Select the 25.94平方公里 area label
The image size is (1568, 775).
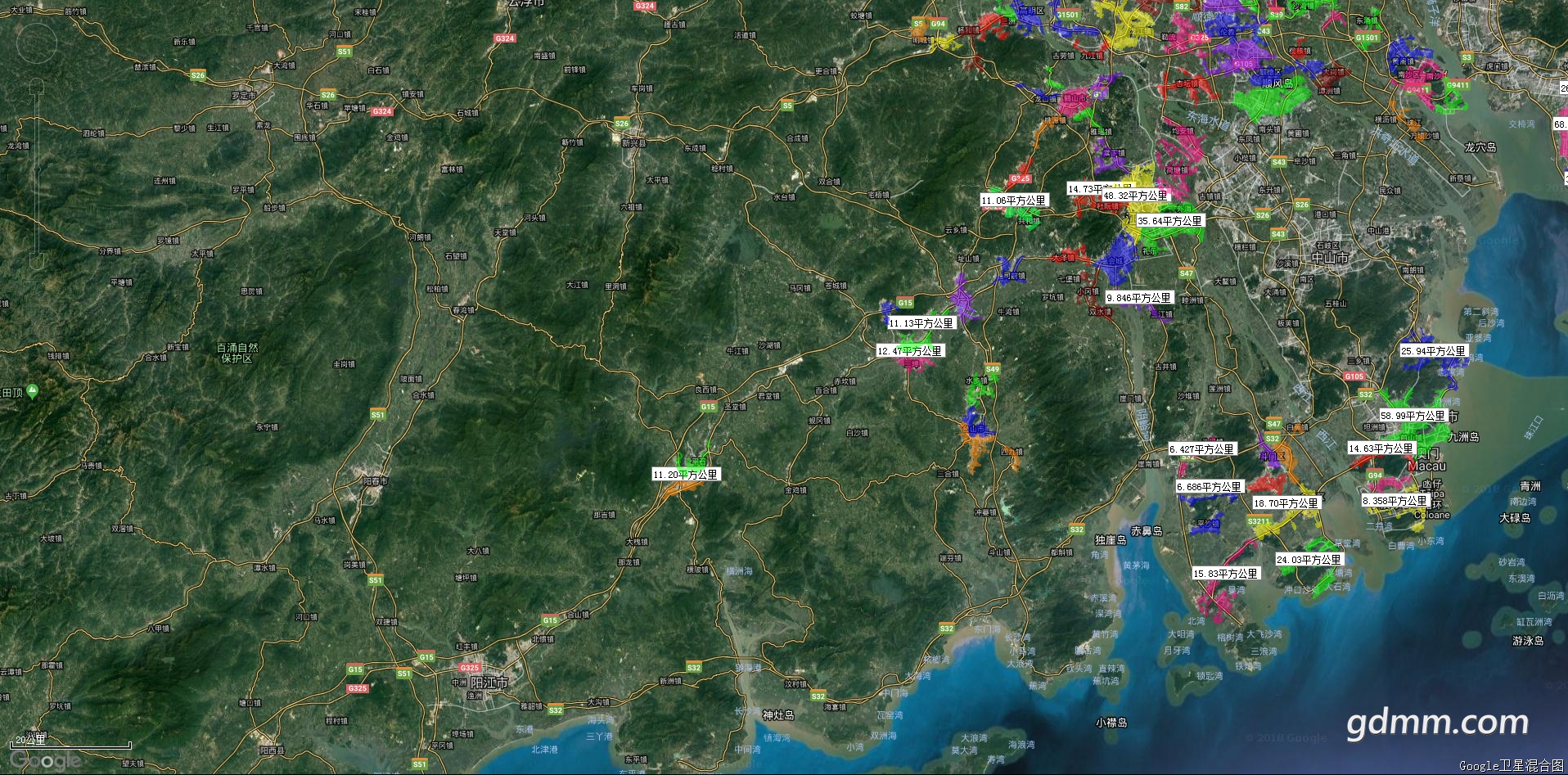1433,351
